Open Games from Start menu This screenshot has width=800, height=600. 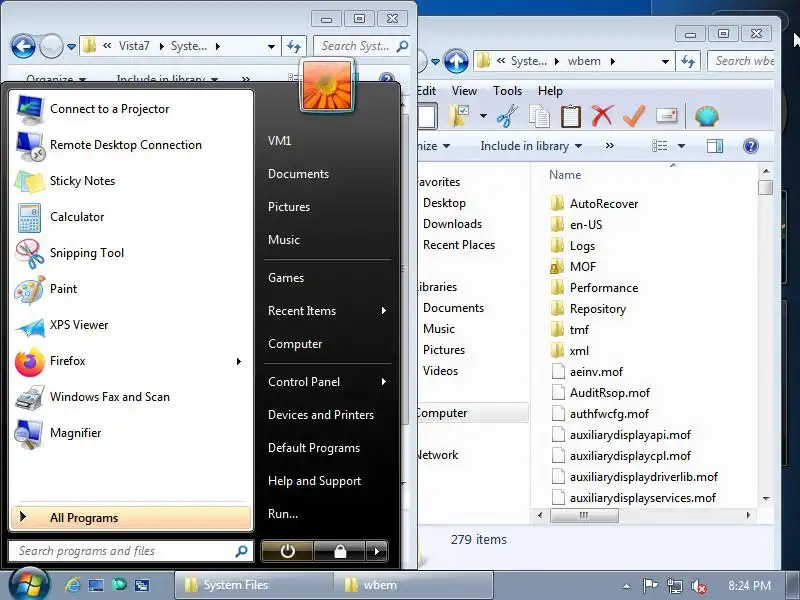[286, 278]
